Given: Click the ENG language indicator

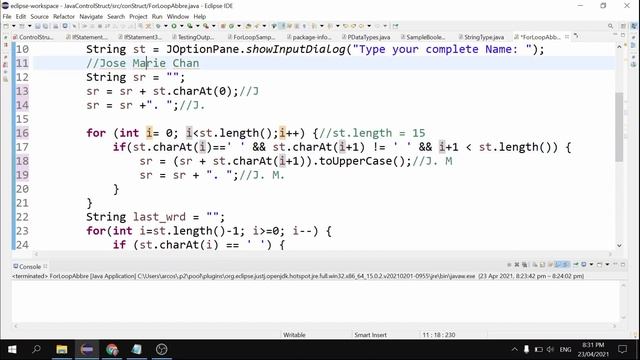Looking at the screenshot, I should pyautogui.click(x=565, y=349).
